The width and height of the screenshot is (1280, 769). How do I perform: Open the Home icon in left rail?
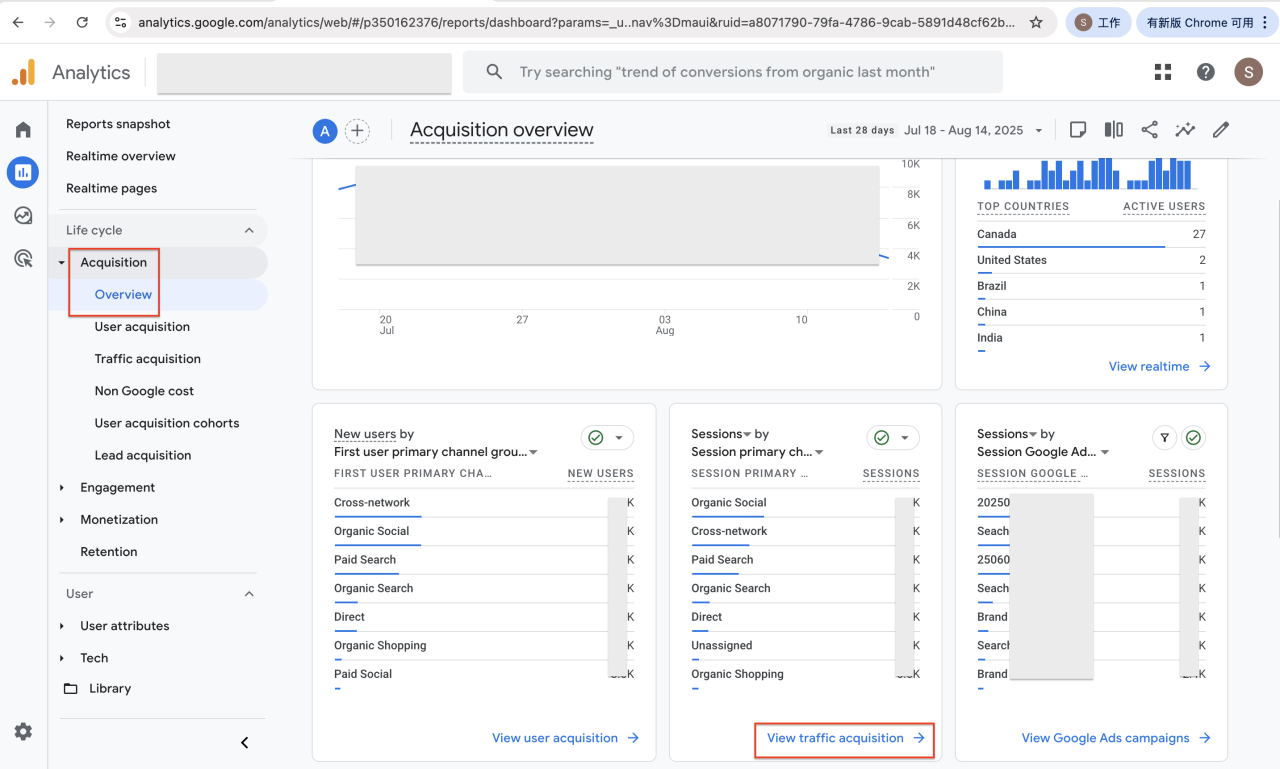pos(23,130)
